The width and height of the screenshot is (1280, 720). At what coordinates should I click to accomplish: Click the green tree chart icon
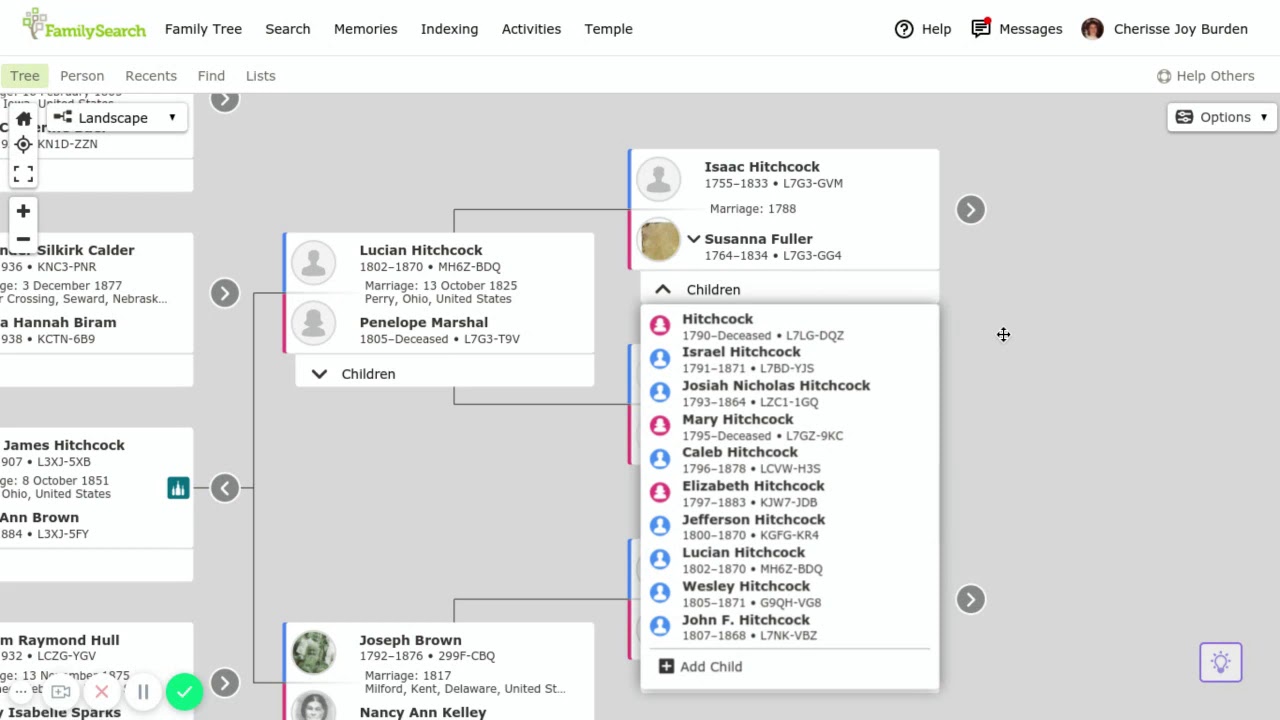[178, 488]
